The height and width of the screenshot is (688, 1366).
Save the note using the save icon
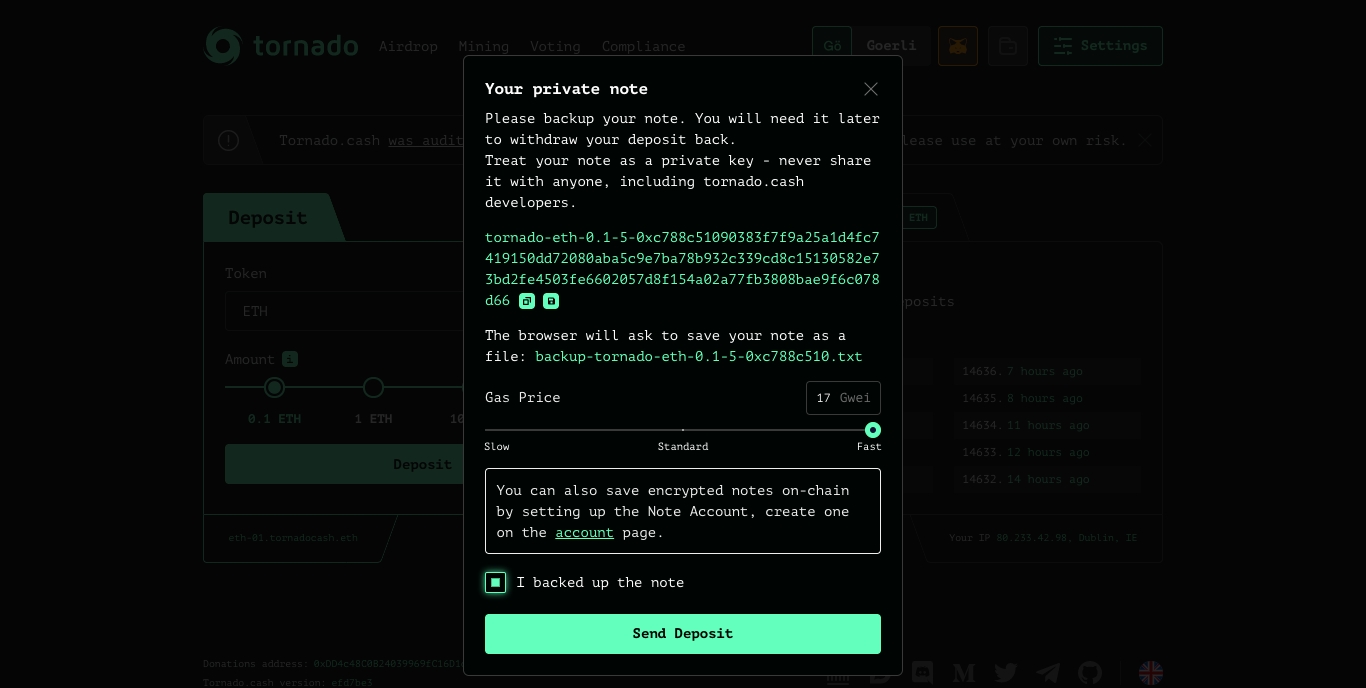551,301
